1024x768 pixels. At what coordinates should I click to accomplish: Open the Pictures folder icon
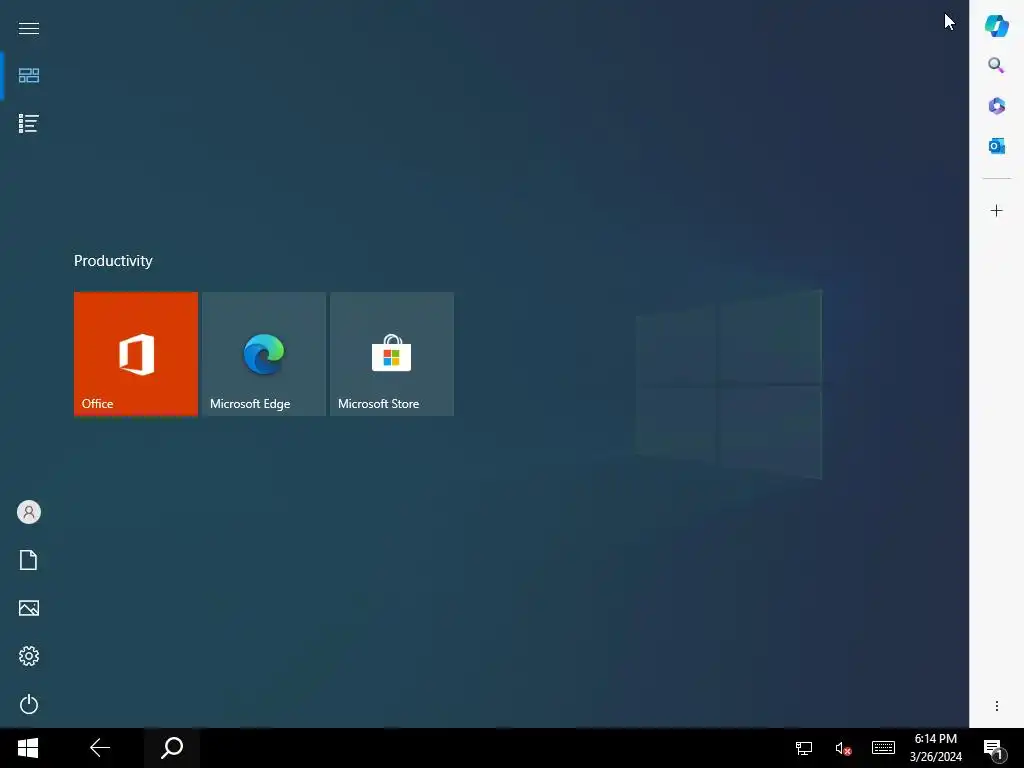pyautogui.click(x=29, y=608)
